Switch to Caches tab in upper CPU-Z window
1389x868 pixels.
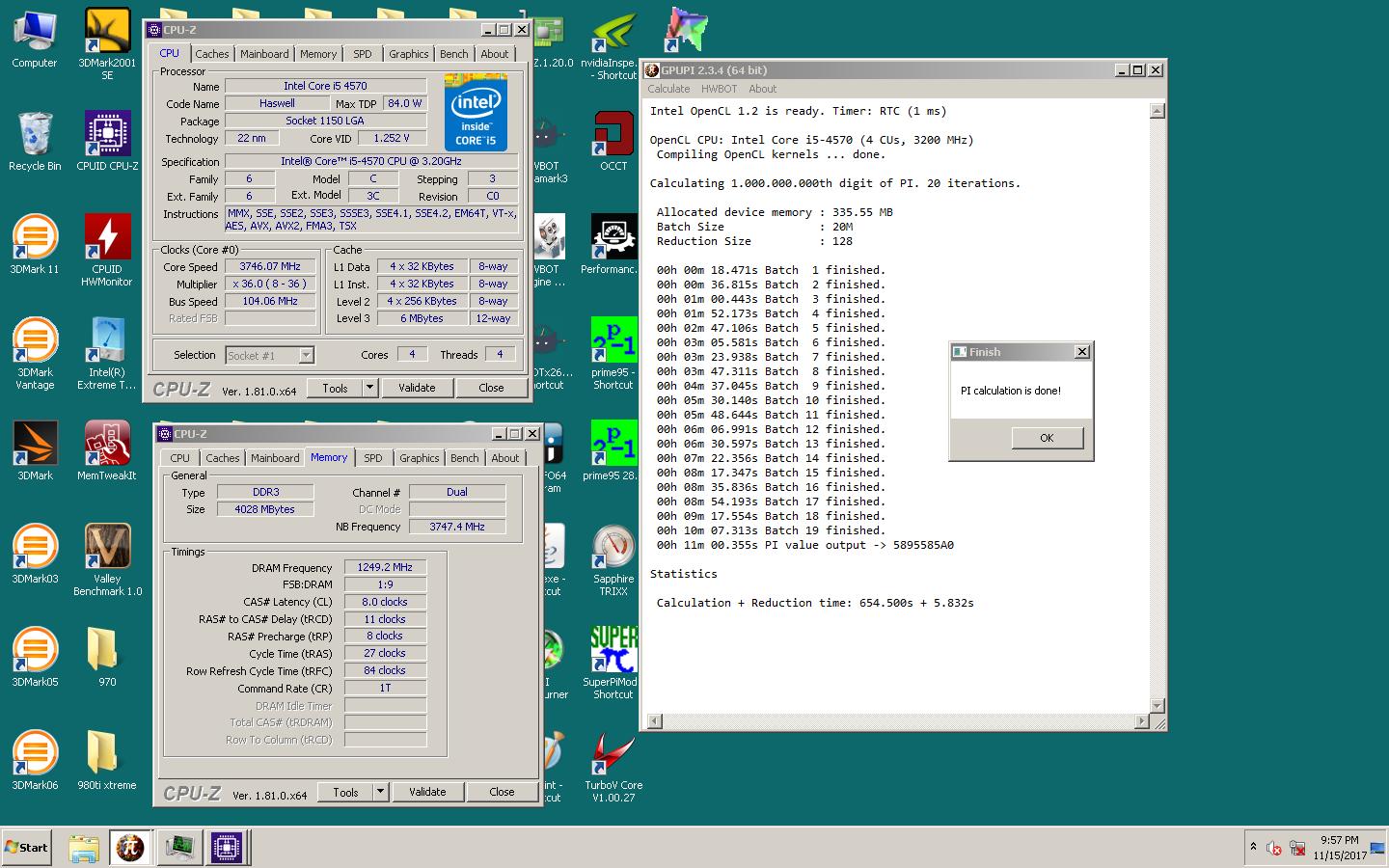(x=212, y=54)
